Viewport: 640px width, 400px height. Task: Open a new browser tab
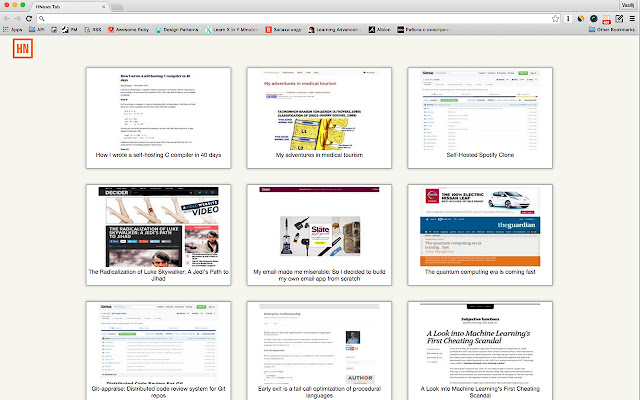[x=117, y=7]
